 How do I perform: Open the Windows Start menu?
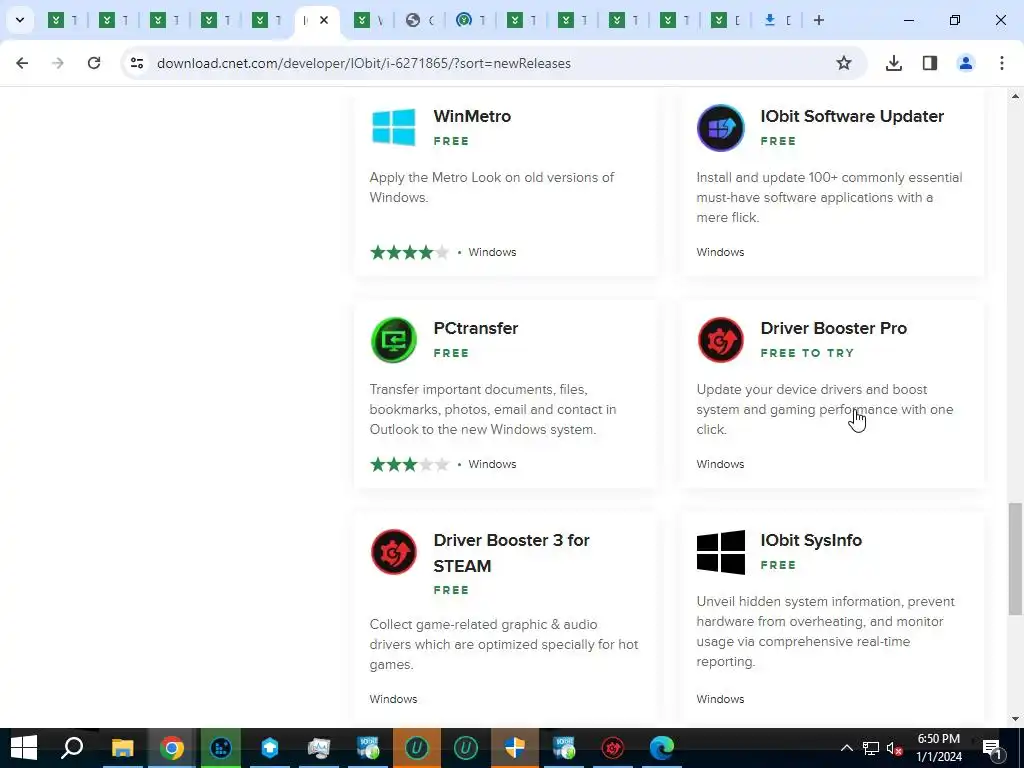[x=24, y=748]
